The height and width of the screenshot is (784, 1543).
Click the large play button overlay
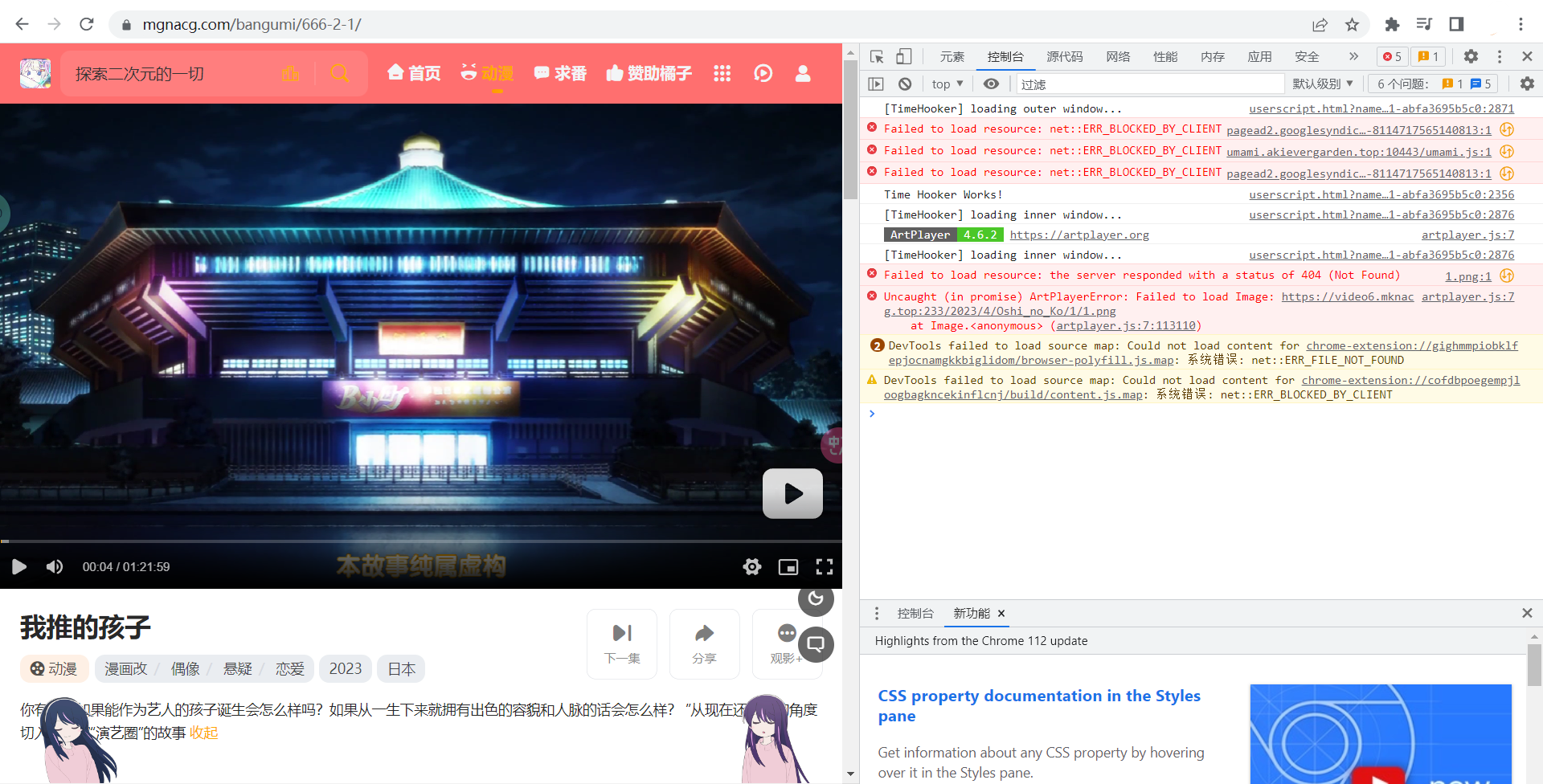click(x=792, y=493)
